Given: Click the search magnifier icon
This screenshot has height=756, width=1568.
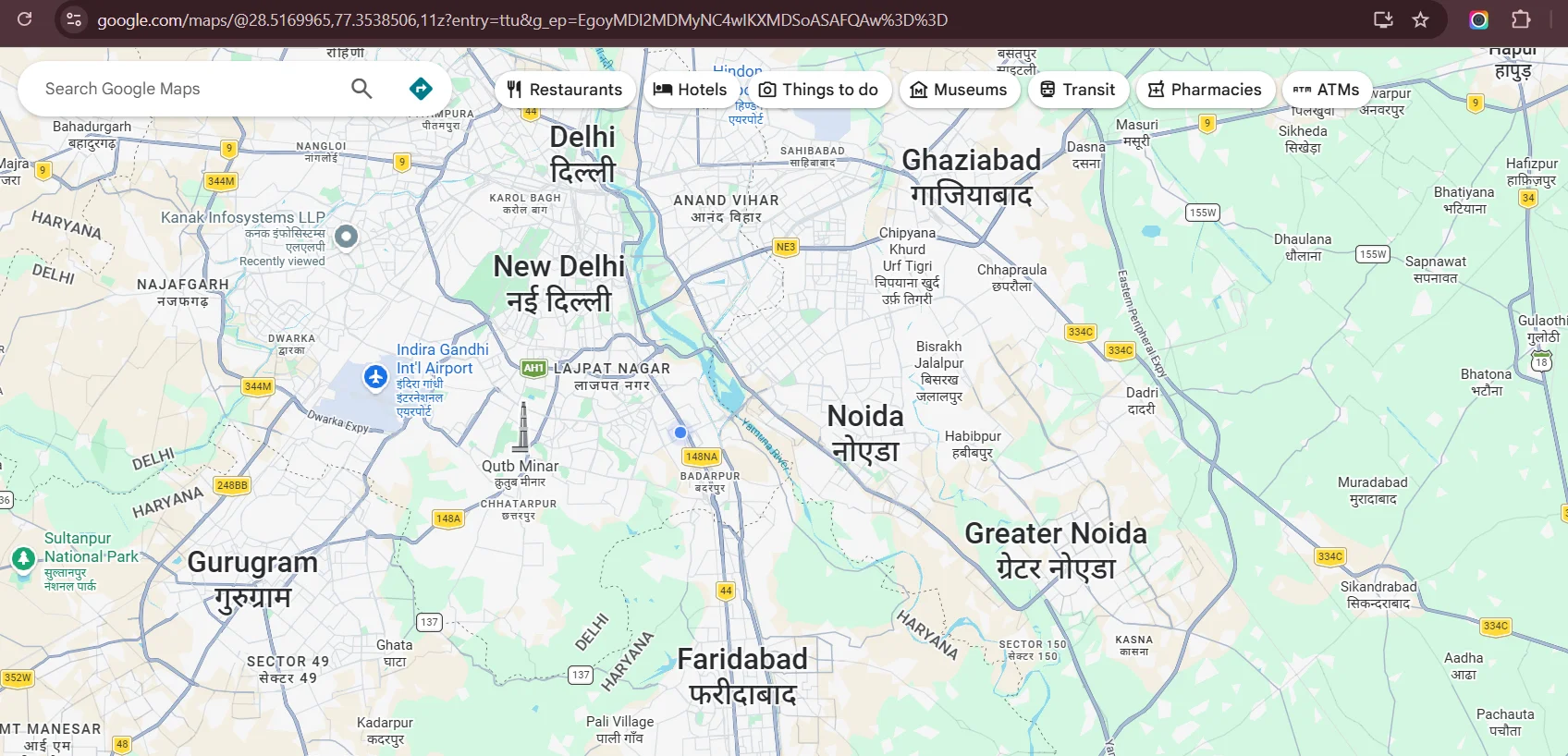Looking at the screenshot, I should [361, 89].
